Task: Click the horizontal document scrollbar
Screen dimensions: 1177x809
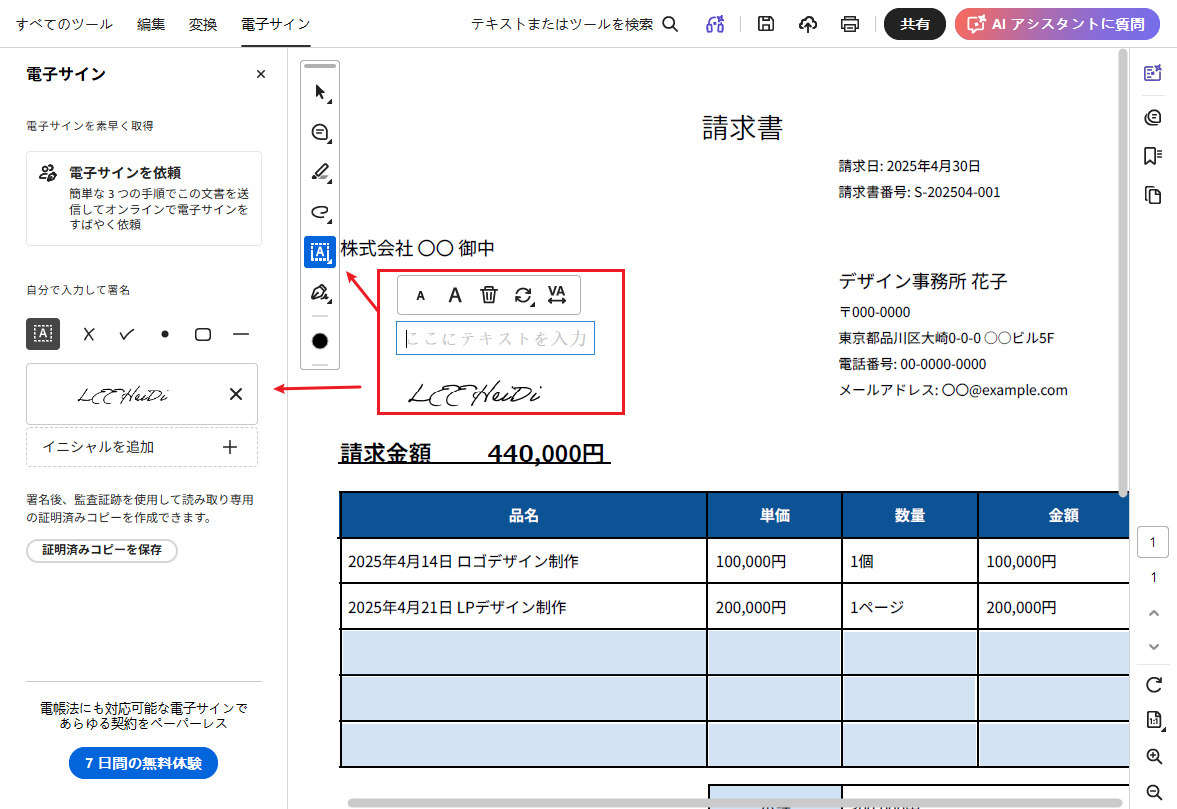Action: pyautogui.click(x=734, y=803)
